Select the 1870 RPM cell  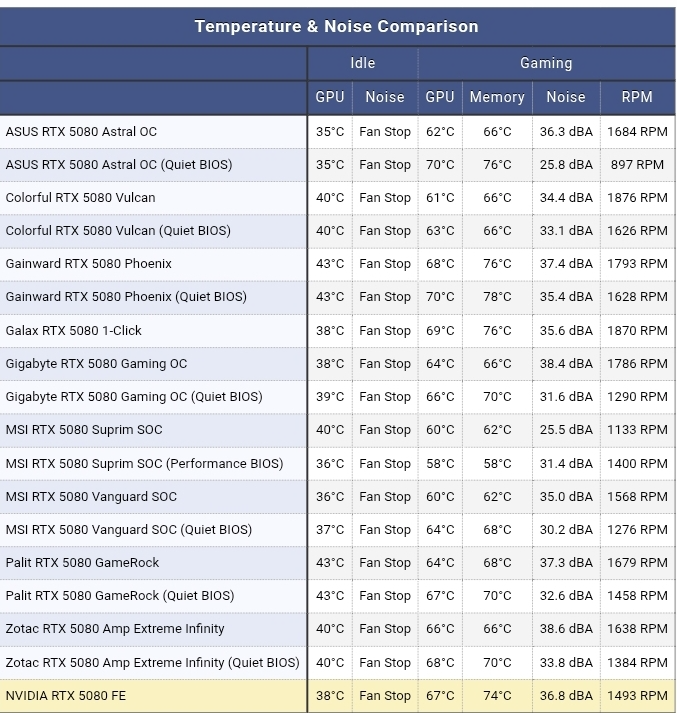tap(637, 331)
